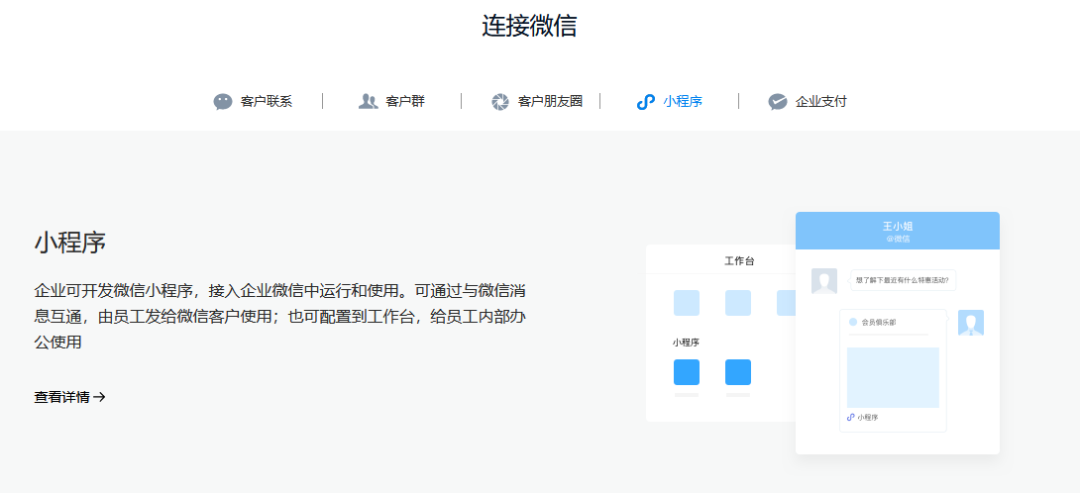Click the 客户群 people icon
This screenshot has width=1080, height=493.
coord(368,102)
